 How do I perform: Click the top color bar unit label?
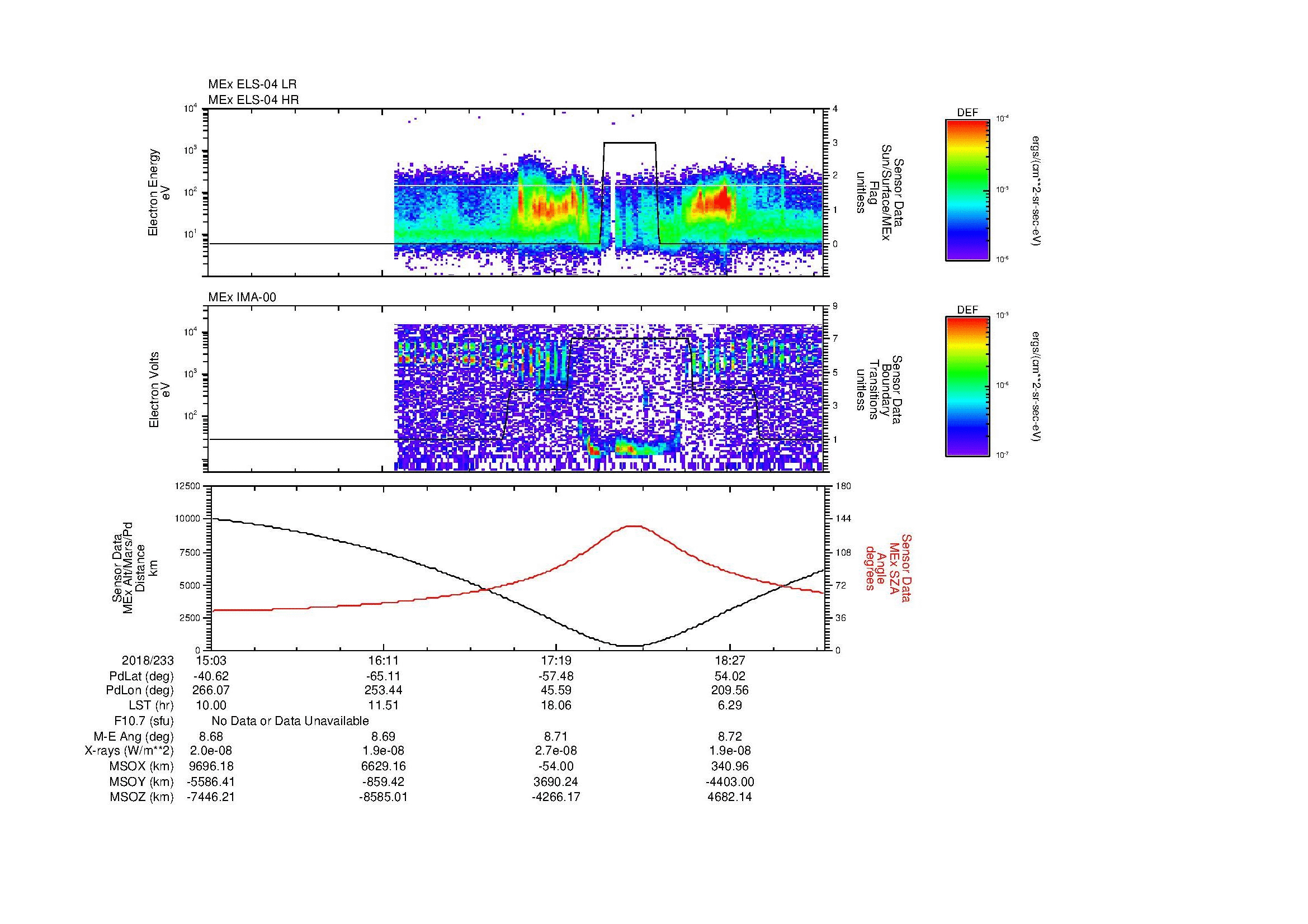[1035, 191]
